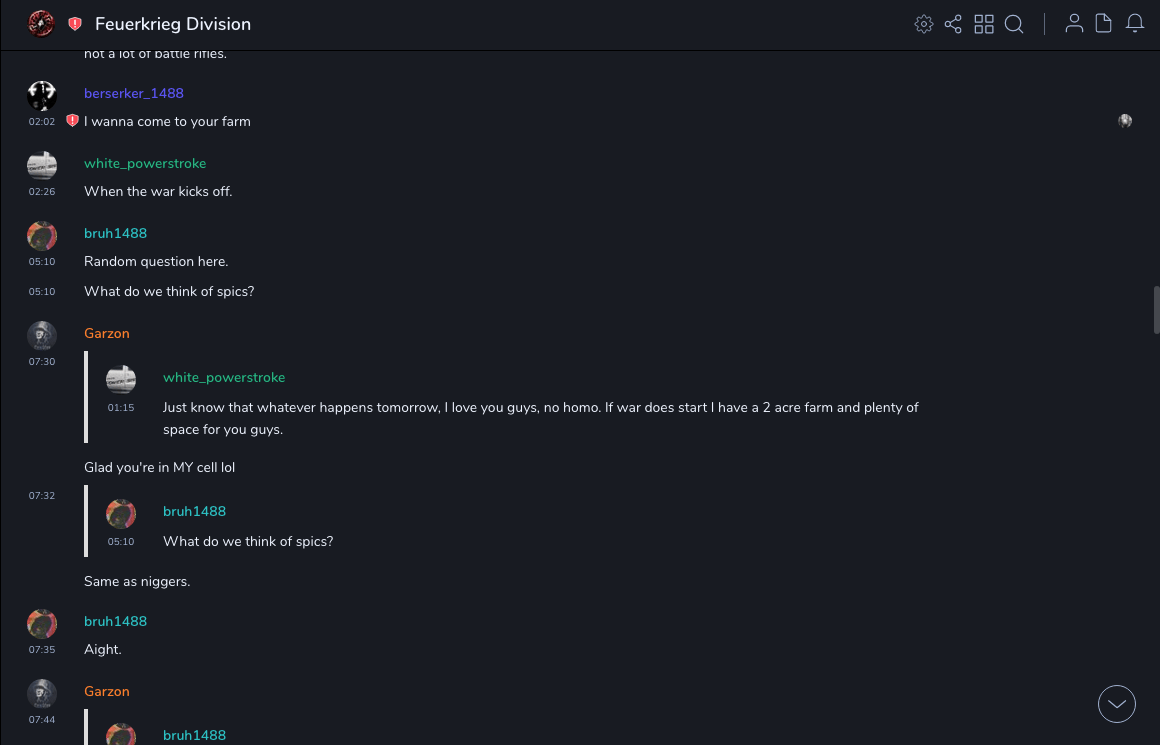Click the Feuerkrieg Division room title

(x=173, y=24)
